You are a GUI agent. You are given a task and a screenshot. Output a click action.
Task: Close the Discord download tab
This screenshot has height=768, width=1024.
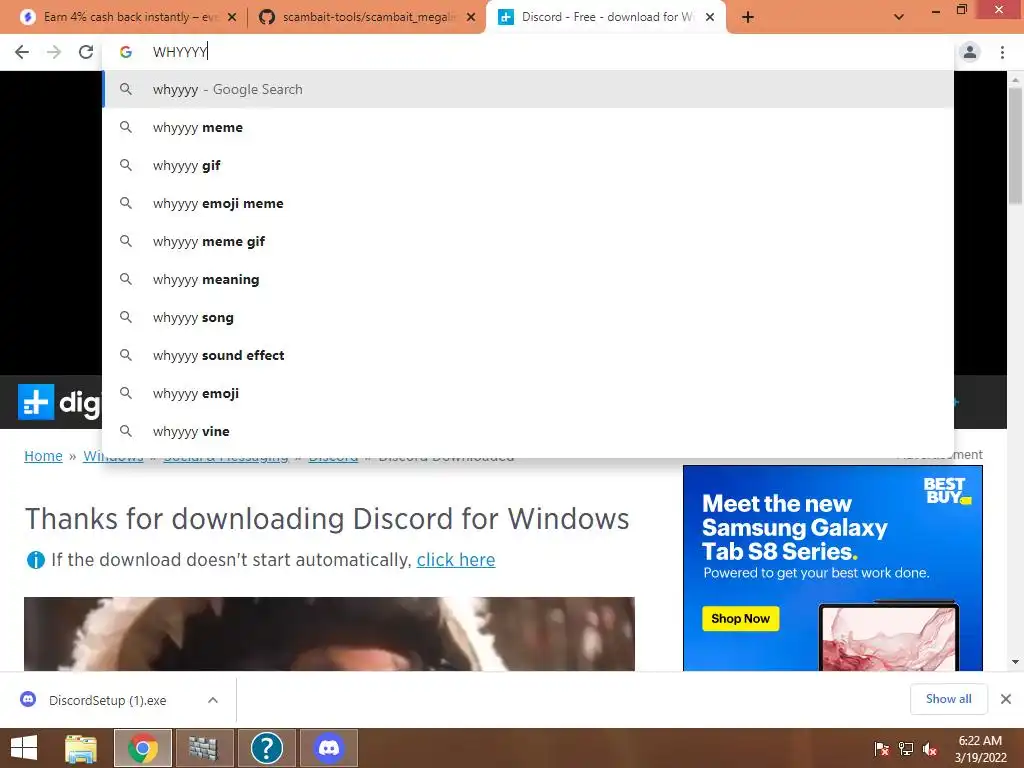(x=710, y=17)
